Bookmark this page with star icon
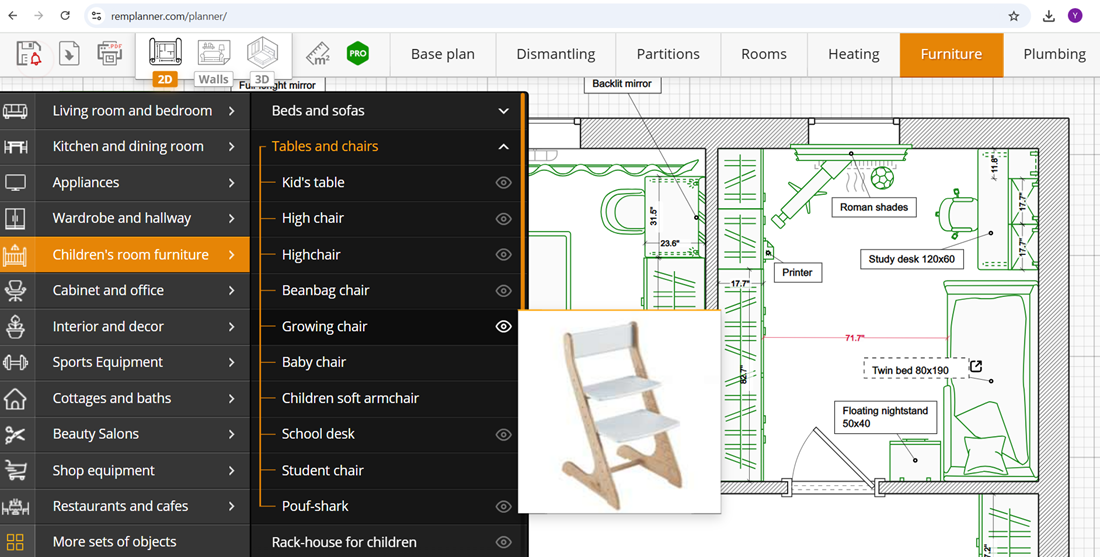This screenshot has width=1100, height=557. coord(1014,16)
